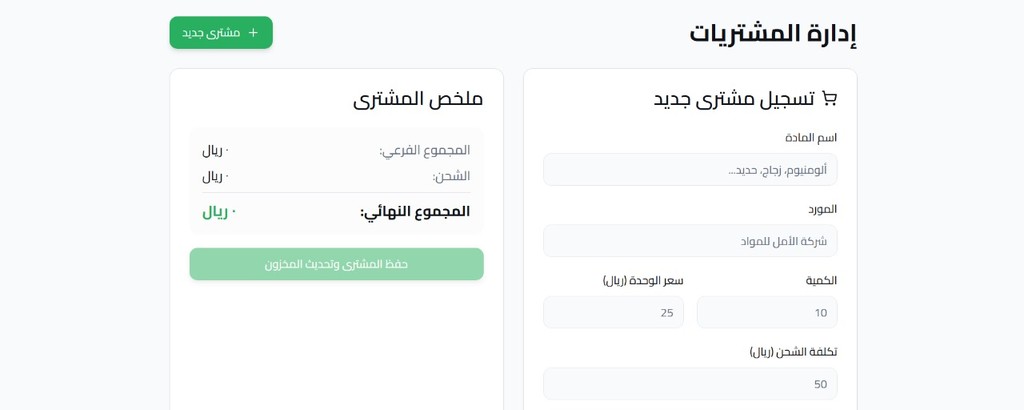Click the سعر الوحدة (ريال) price field
Viewport: 1024px width, 410px height.
(x=613, y=312)
